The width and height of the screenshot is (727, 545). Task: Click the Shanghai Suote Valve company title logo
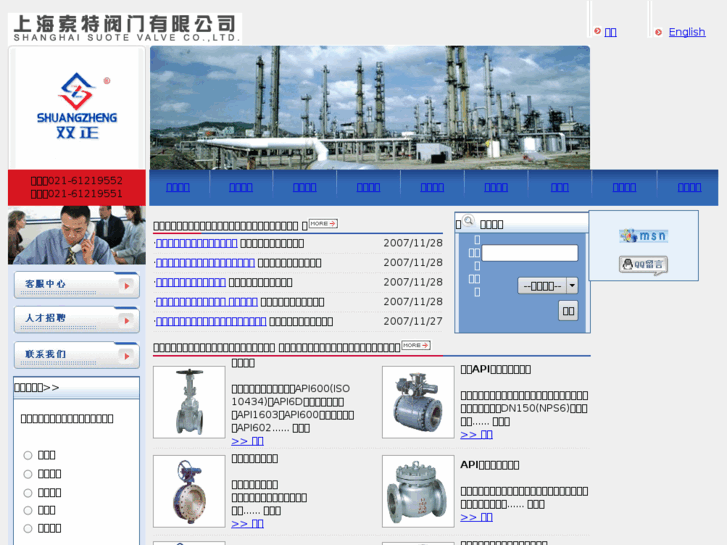[125, 28]
